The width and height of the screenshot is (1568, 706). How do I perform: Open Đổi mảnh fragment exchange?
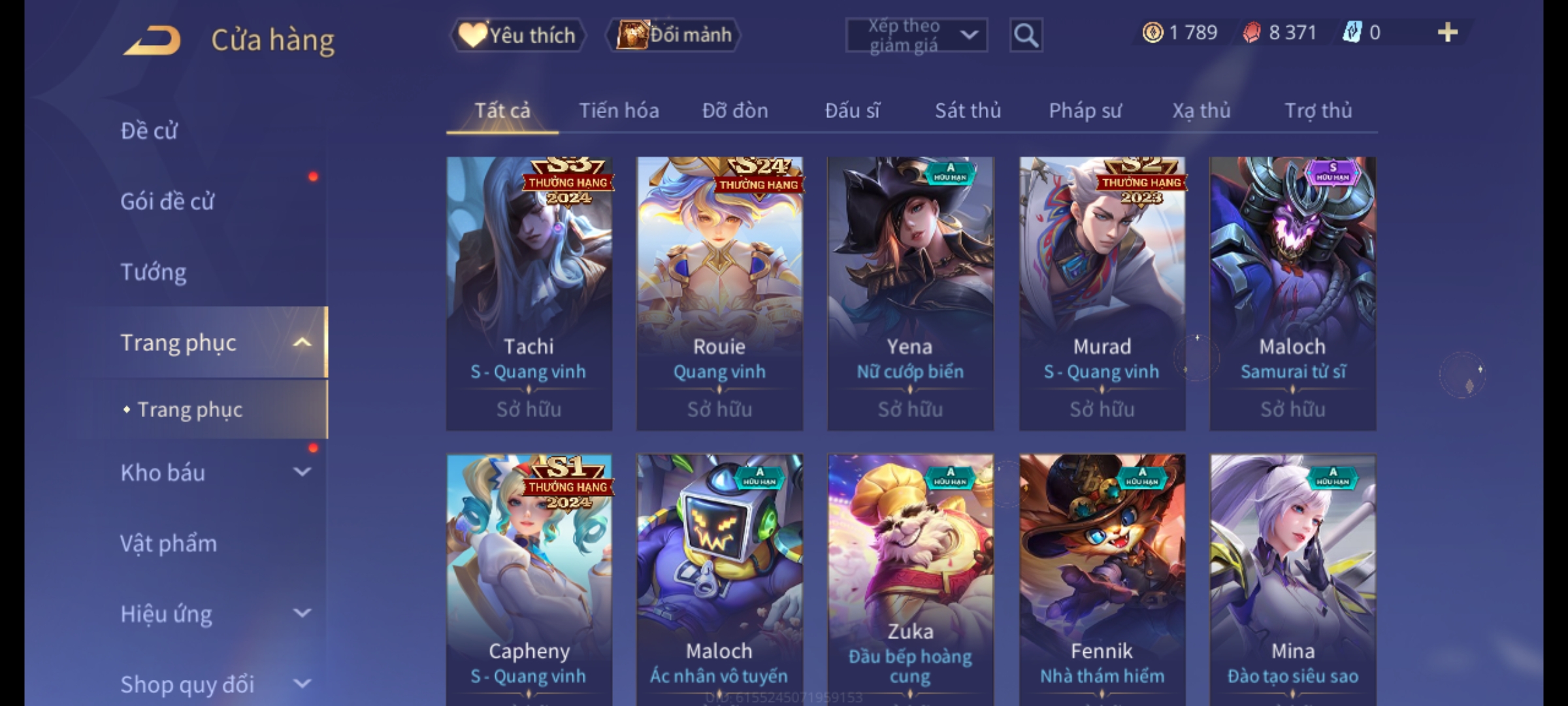click(x=674, y=35)
